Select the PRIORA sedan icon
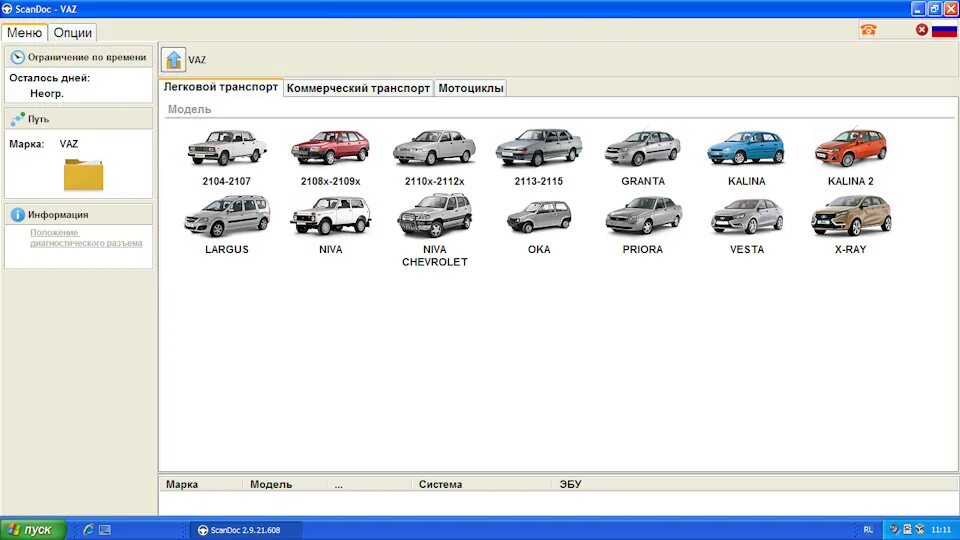Viewport: 960px width, 540px height. [643, 216]
